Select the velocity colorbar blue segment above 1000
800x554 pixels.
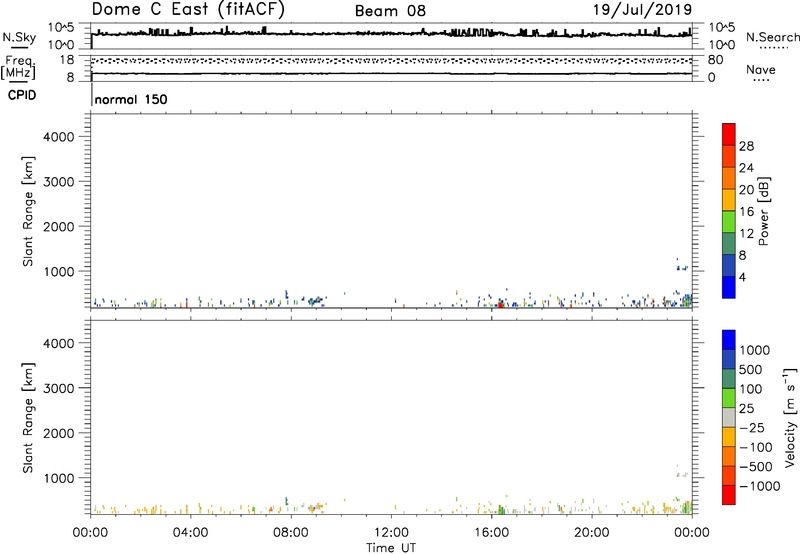729,340
